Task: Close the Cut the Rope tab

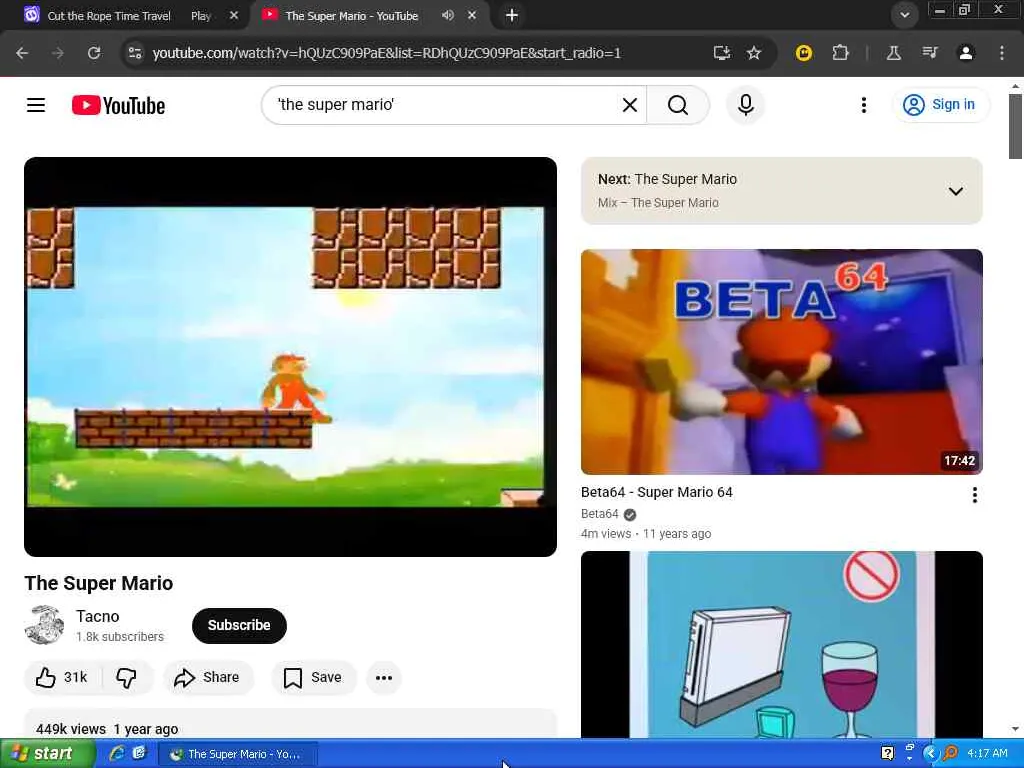Action: 234,15
